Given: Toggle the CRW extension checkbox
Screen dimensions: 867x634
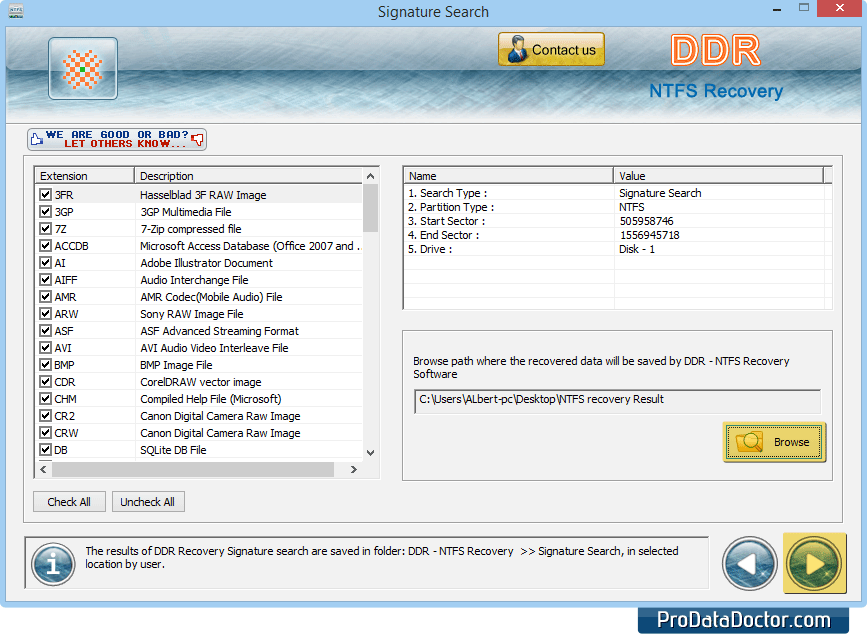Looking at the screenshot, I should click(45, 433).
